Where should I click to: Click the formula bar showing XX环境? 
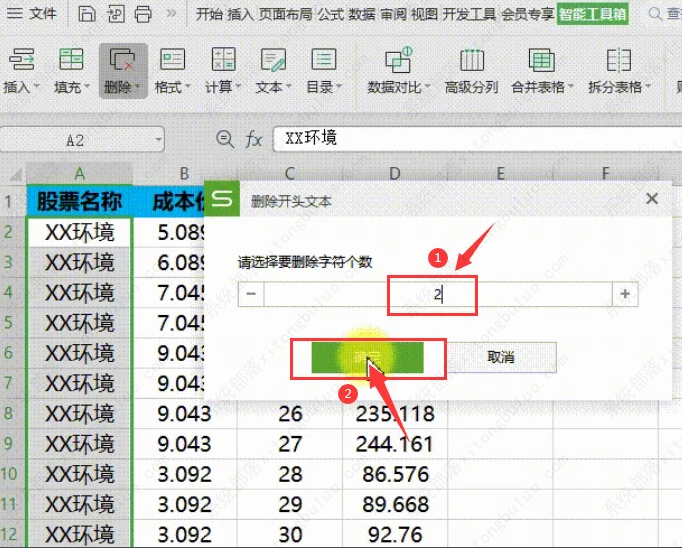point(477,139)
